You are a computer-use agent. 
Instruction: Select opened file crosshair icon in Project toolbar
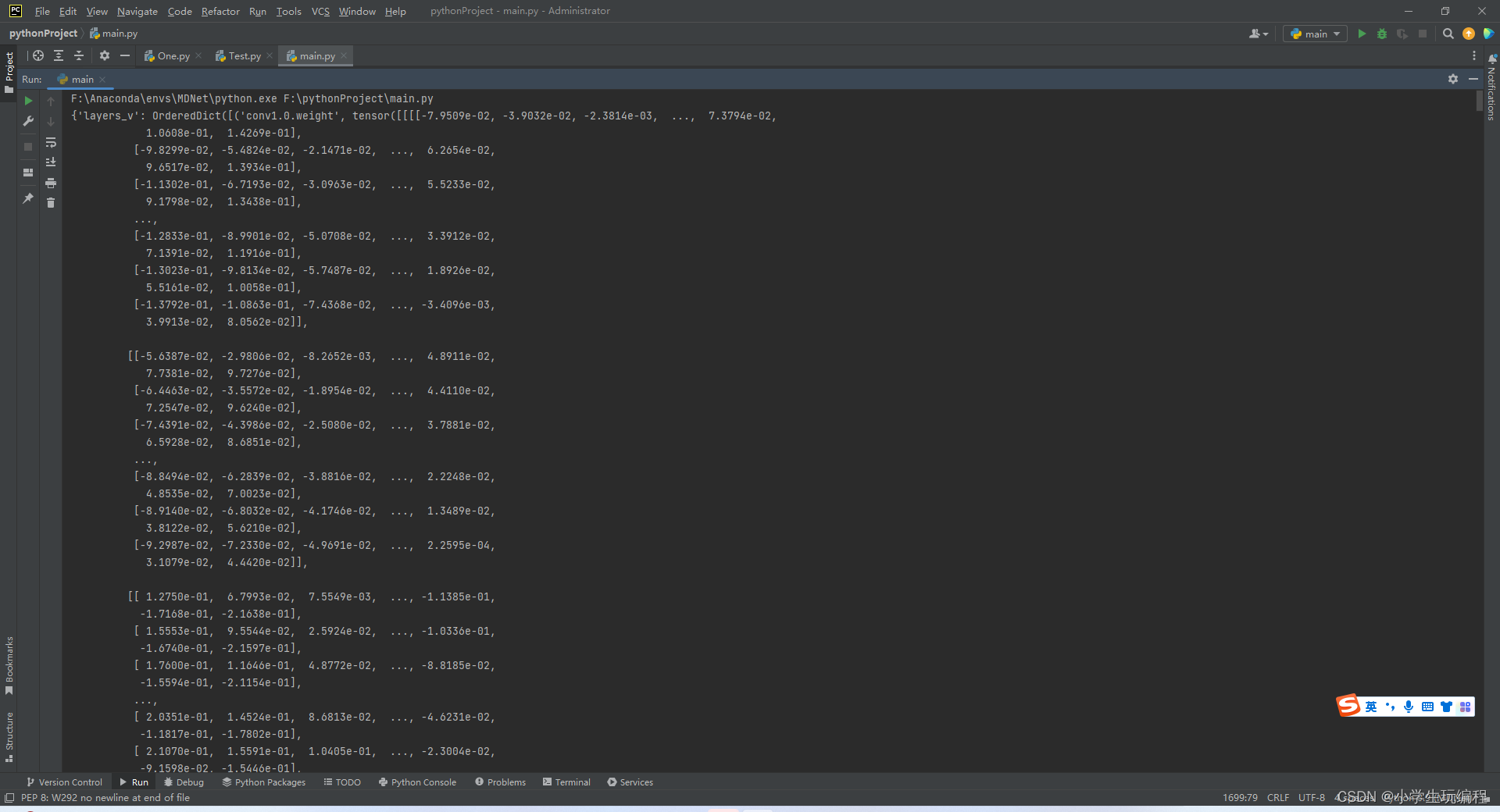pos(37,55)
